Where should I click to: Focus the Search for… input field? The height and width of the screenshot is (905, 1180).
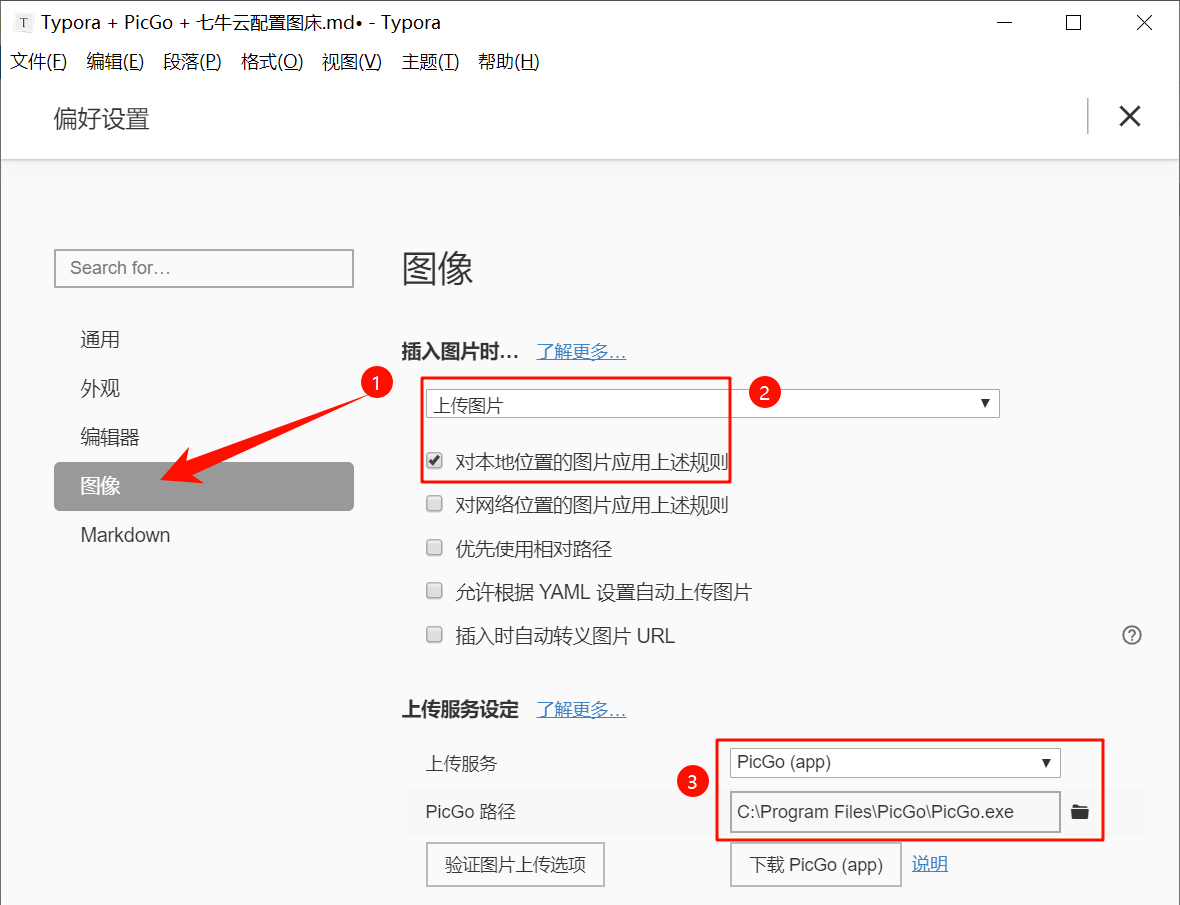(x=204, y=268)
